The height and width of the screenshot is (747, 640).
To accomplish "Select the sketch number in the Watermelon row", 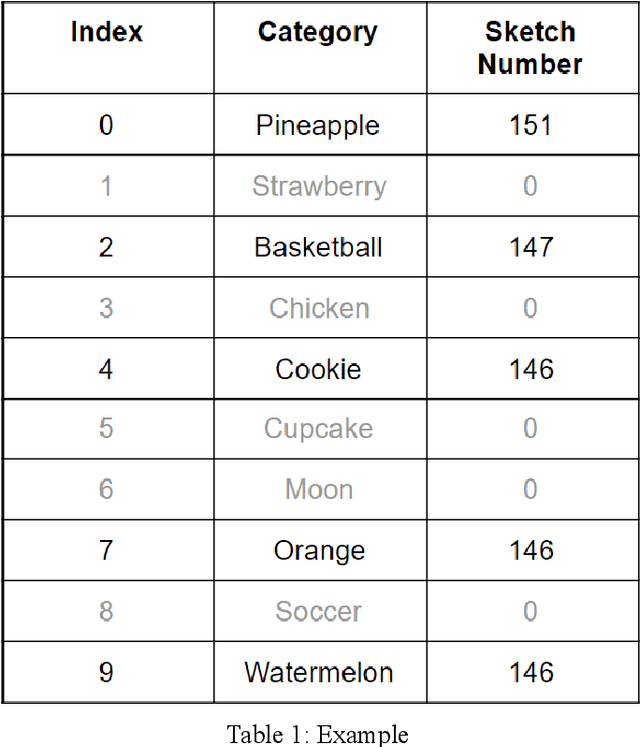I will tap(530, 672).
